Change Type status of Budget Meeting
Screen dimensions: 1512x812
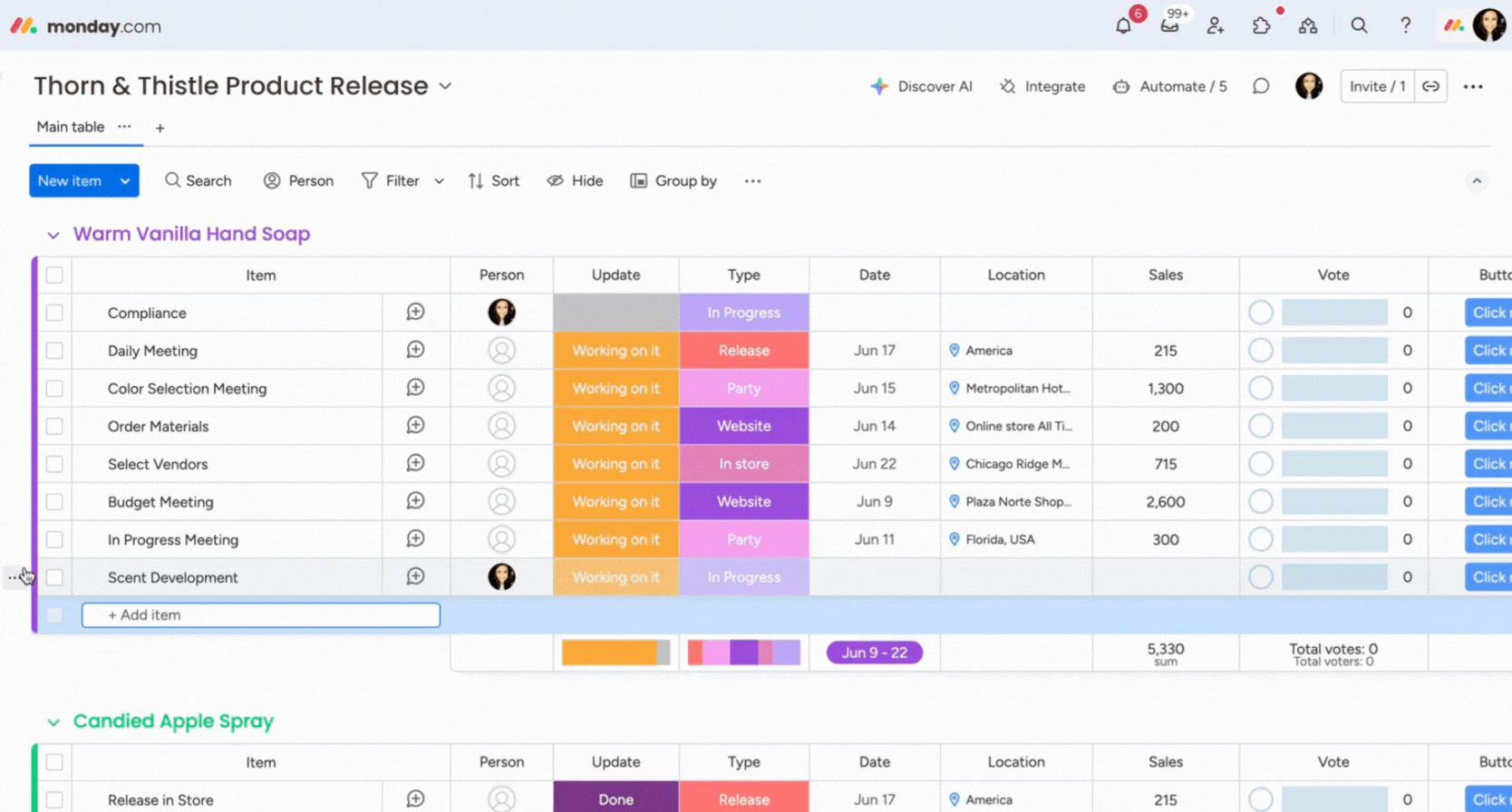pyautogui.click(x=744, y=501)
